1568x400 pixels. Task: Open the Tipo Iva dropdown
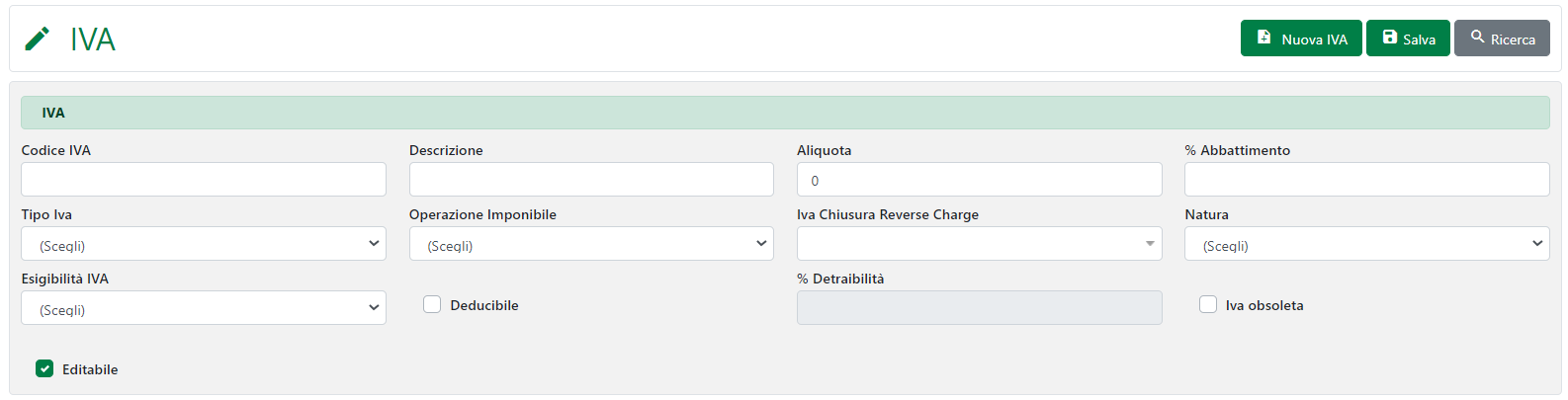point(203,244)
